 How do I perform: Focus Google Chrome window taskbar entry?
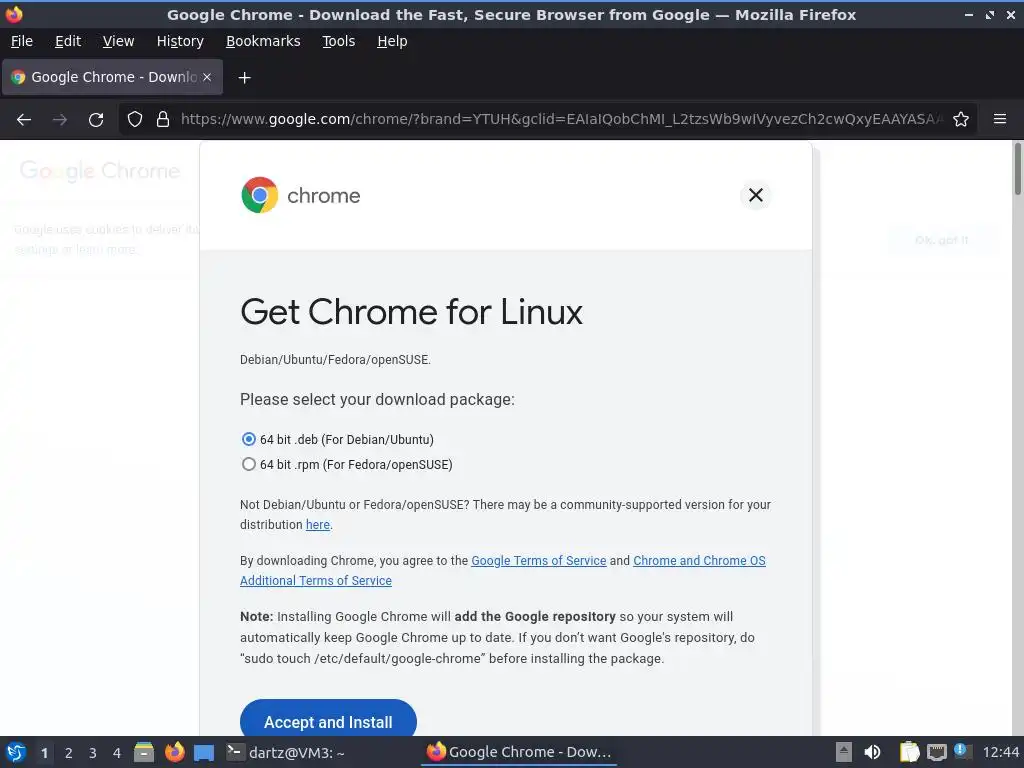pos(519,752)
